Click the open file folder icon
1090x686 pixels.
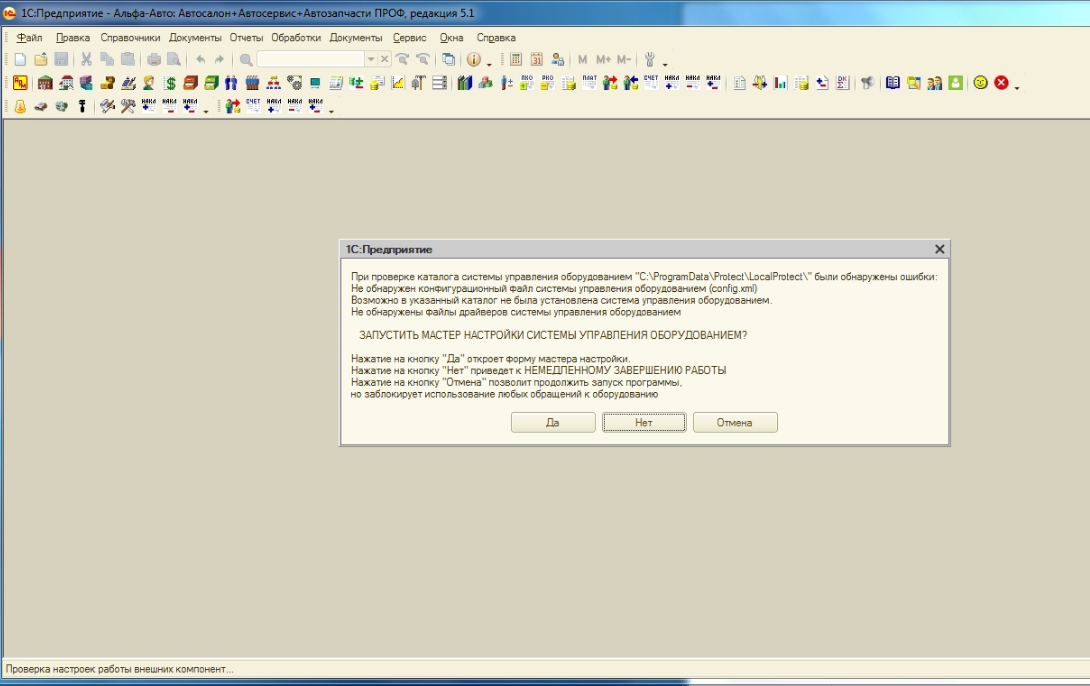40,60
